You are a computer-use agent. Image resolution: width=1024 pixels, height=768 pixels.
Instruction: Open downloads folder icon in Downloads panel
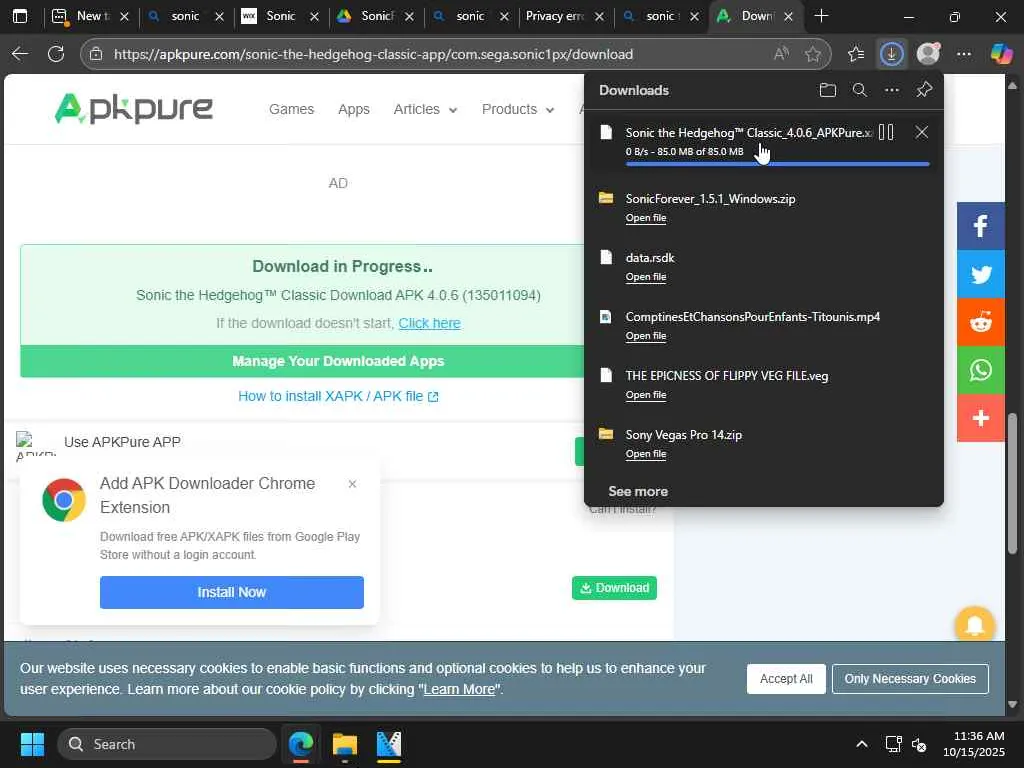827,90
